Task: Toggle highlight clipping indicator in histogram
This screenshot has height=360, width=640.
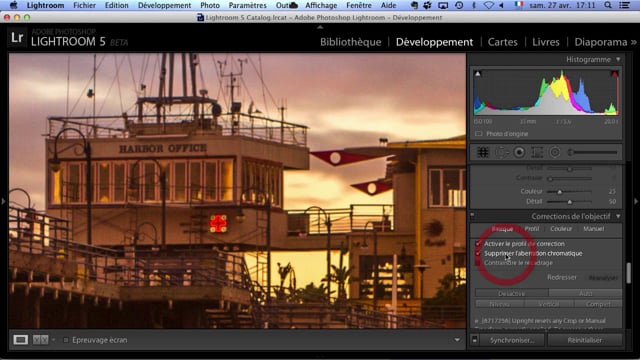Action: coord(614,74)
